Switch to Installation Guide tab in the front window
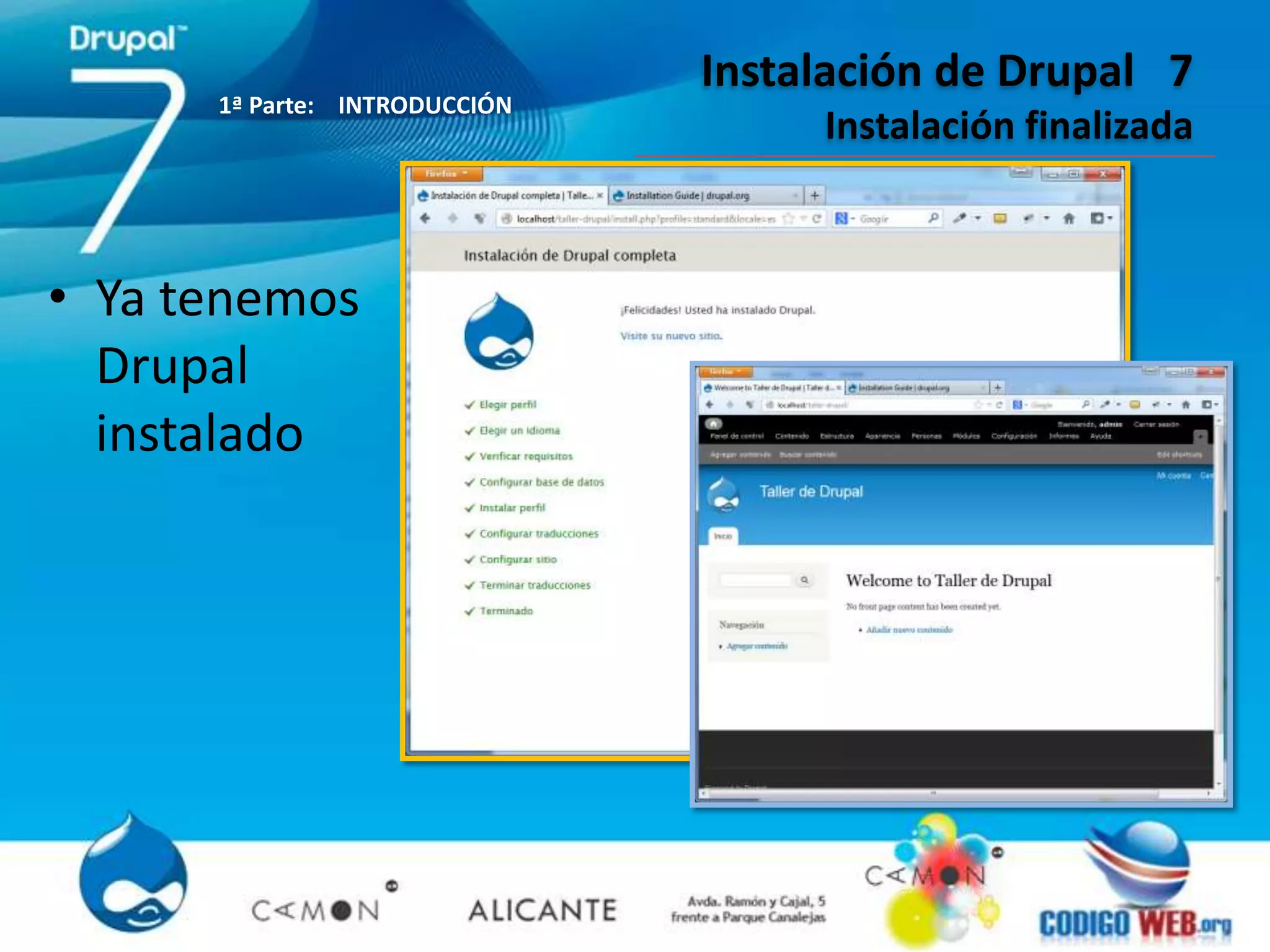This screenshot has height=952, width=1270. click(917, 388)
